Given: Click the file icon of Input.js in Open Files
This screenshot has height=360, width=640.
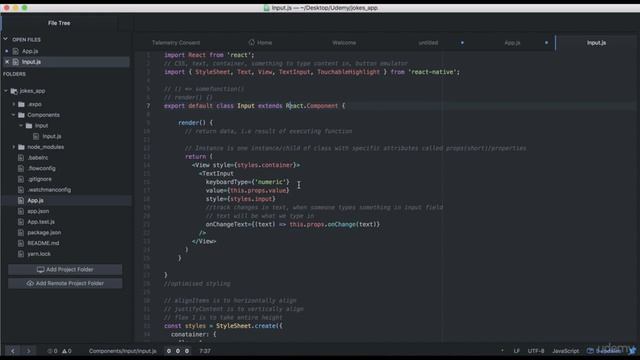Looking at the screenshot, I should click(16, 62).
